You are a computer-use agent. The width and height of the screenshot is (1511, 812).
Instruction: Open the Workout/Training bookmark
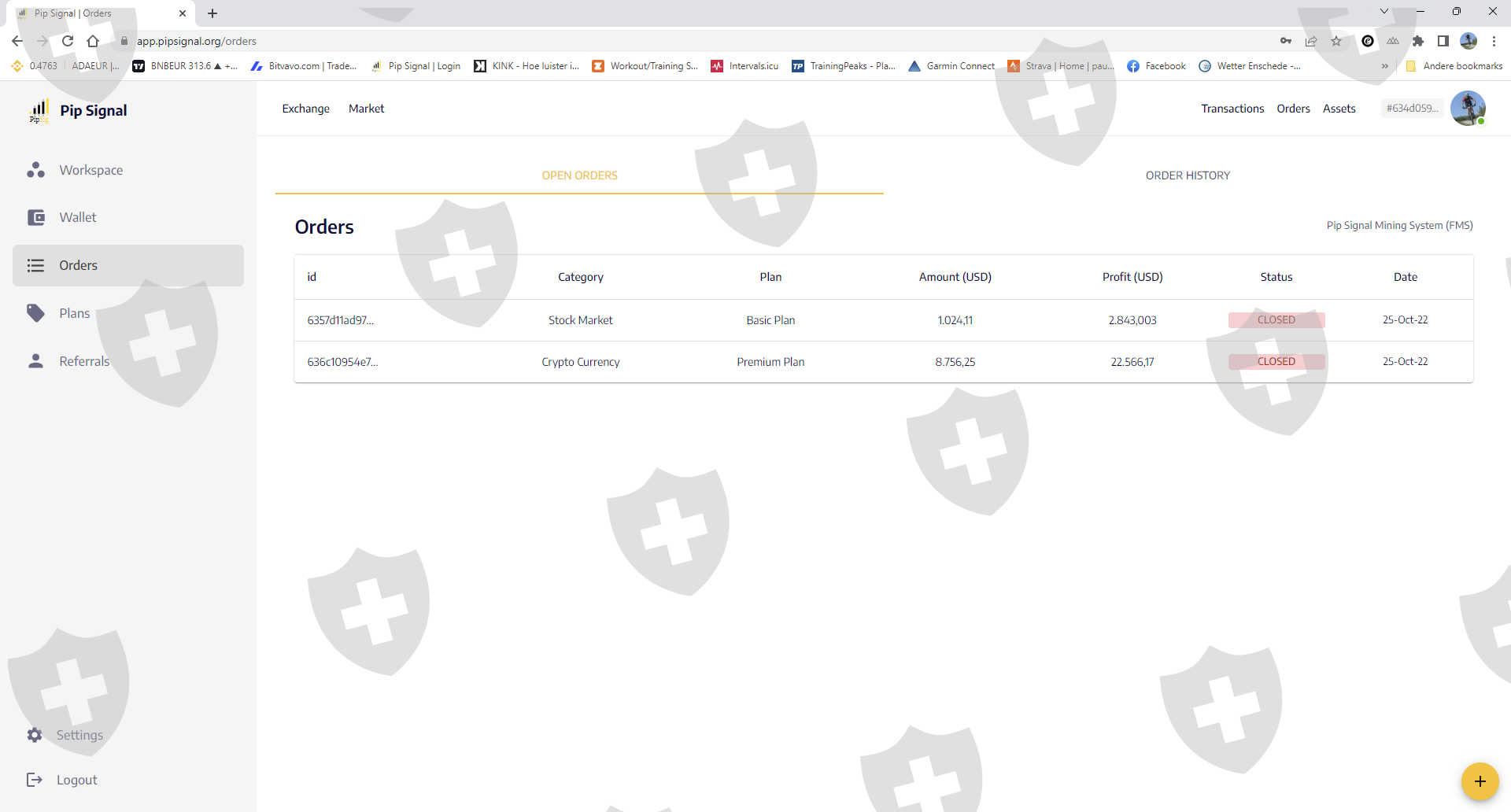645,66
